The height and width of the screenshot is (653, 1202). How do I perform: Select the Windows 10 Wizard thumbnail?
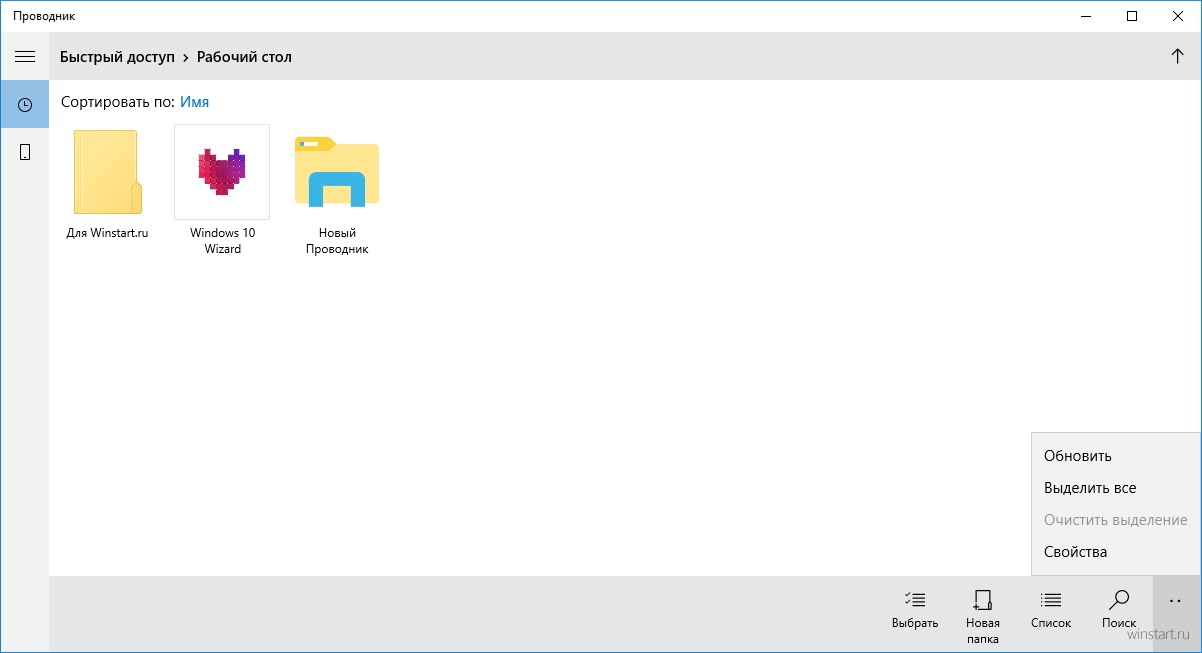tap(222, 172)
